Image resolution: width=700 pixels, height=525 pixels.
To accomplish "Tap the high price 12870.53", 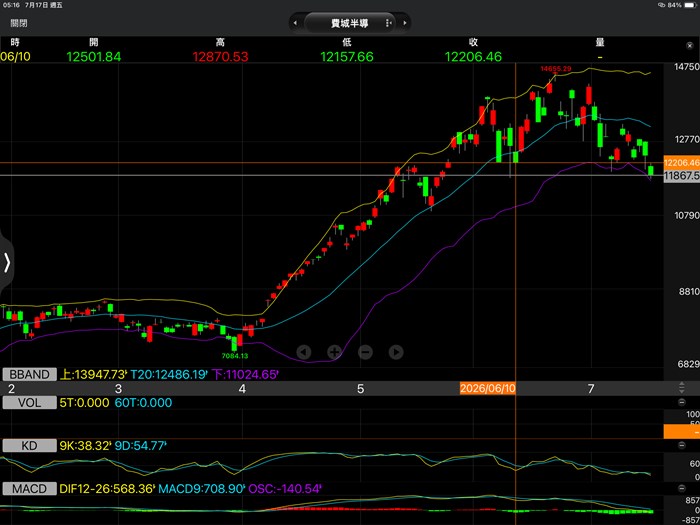I will [x=220, y=57].
